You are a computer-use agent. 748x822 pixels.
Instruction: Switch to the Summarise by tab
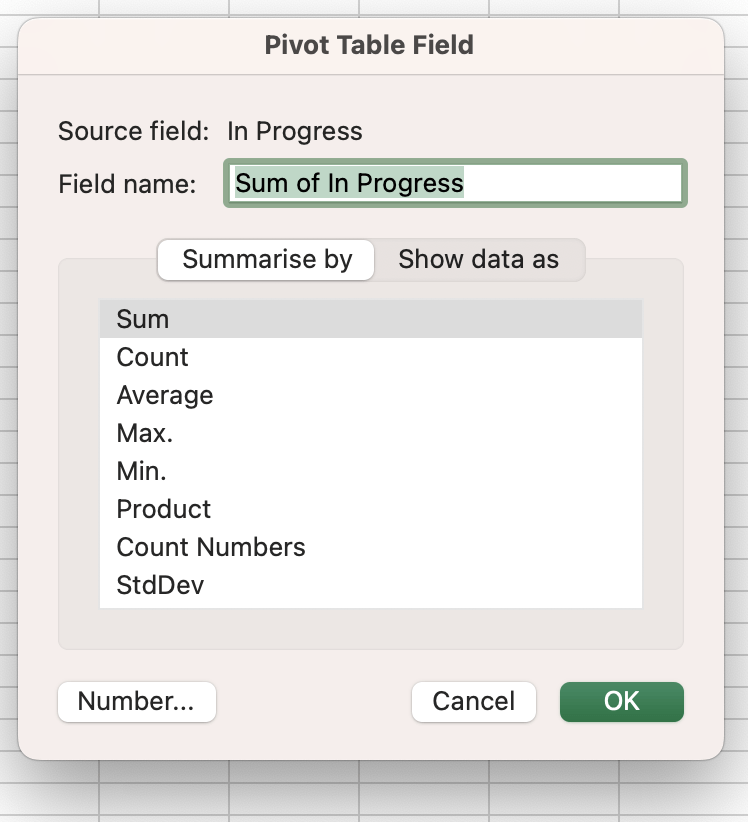pyautogui.click(x=266, y=260)
